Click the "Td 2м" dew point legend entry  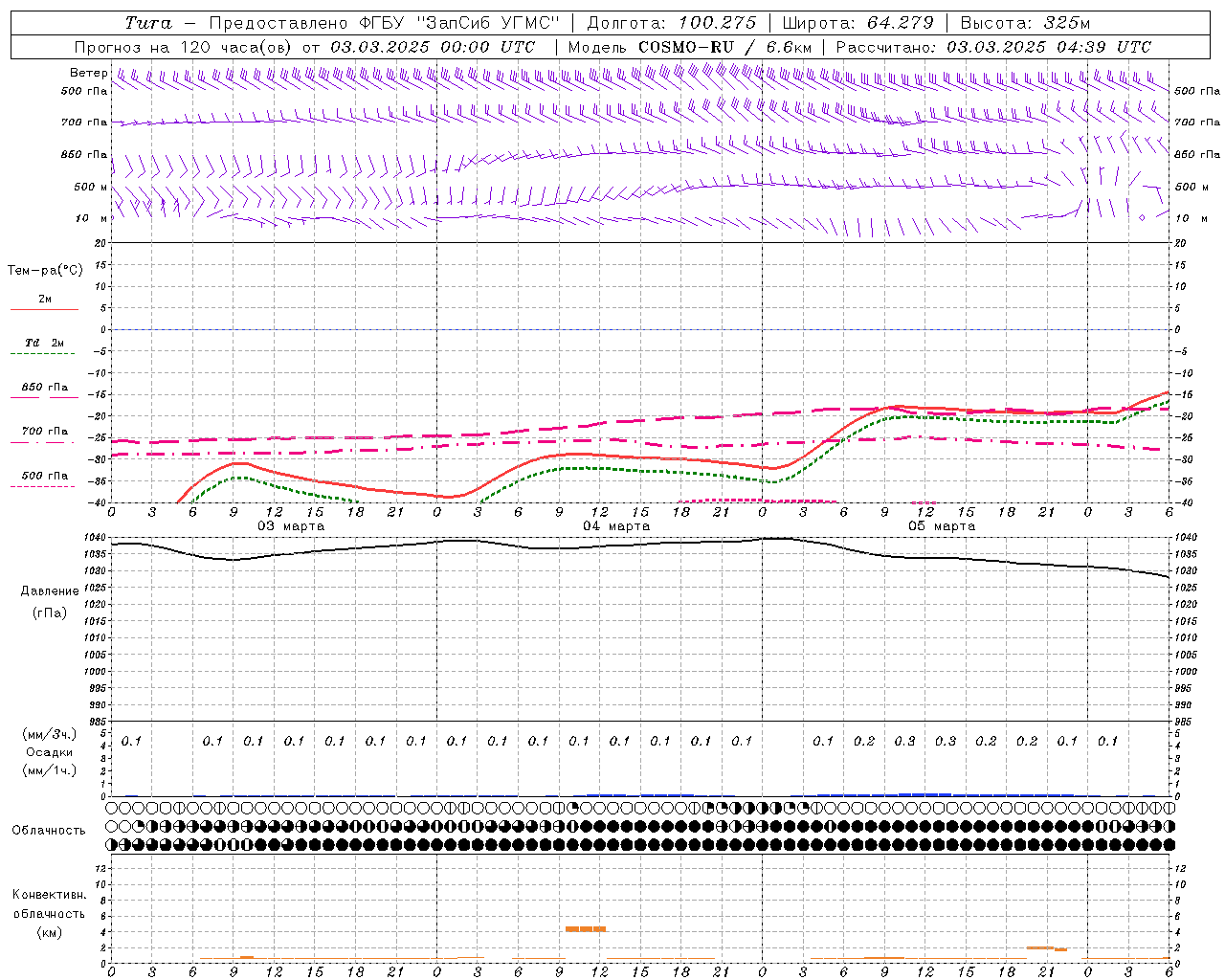tap(45, 343)
